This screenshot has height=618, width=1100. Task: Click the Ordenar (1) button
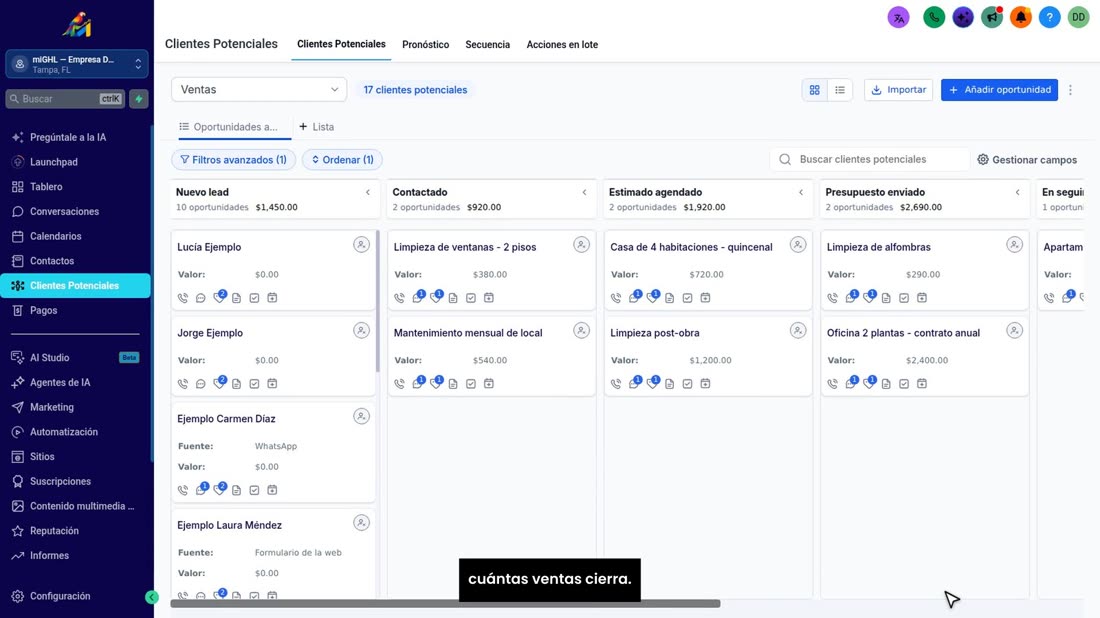342,160
